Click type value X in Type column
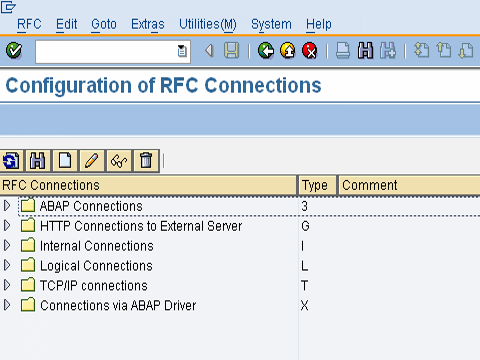The width and height of the screenshot is (480, 360). (x=304, y=305)
